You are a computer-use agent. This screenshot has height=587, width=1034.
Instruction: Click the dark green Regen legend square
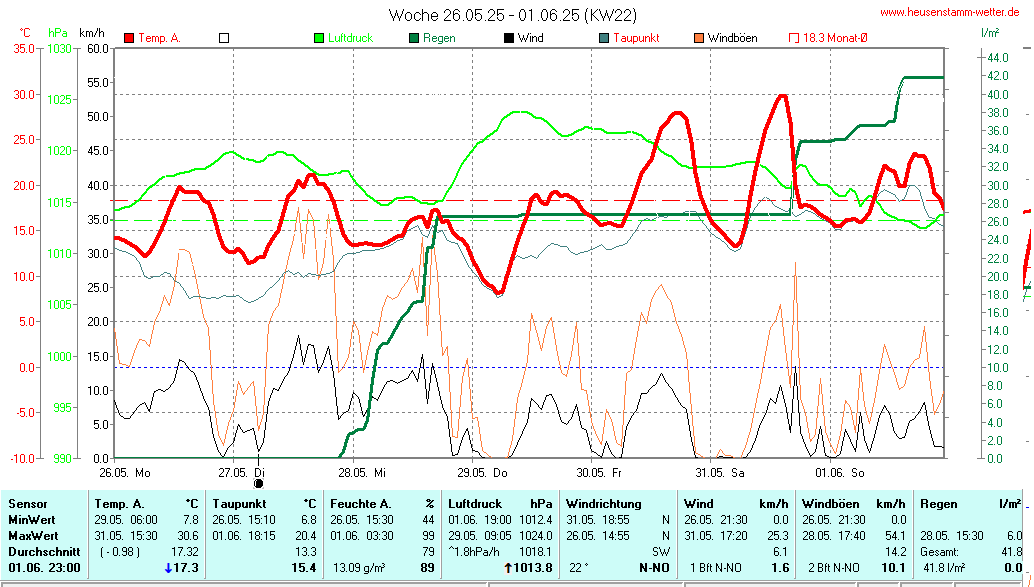[x=413, y=38]
